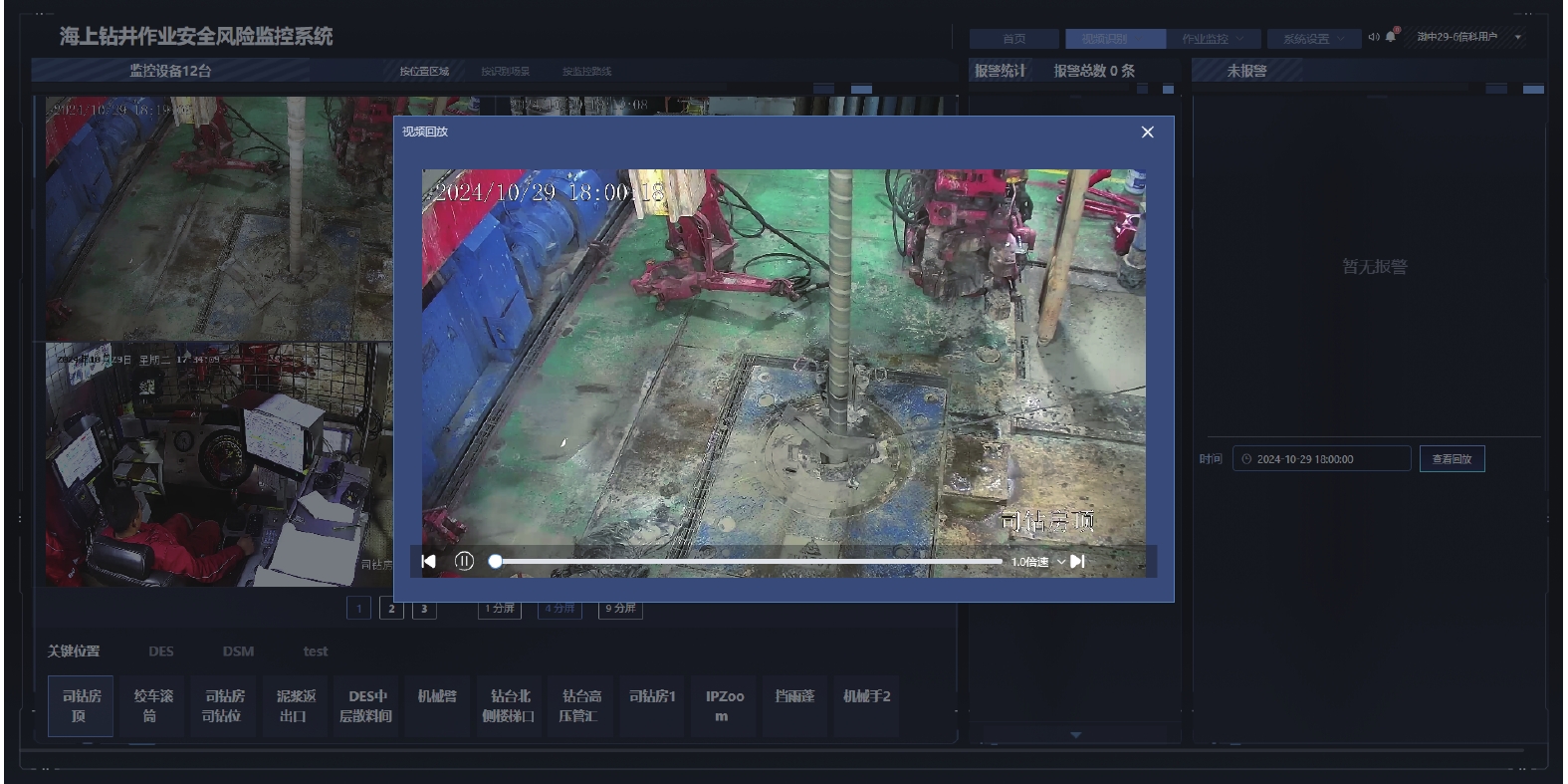This screenshot has width=1568, height=784.
Task: Skip to previous video segment
Action: point(429,561)
